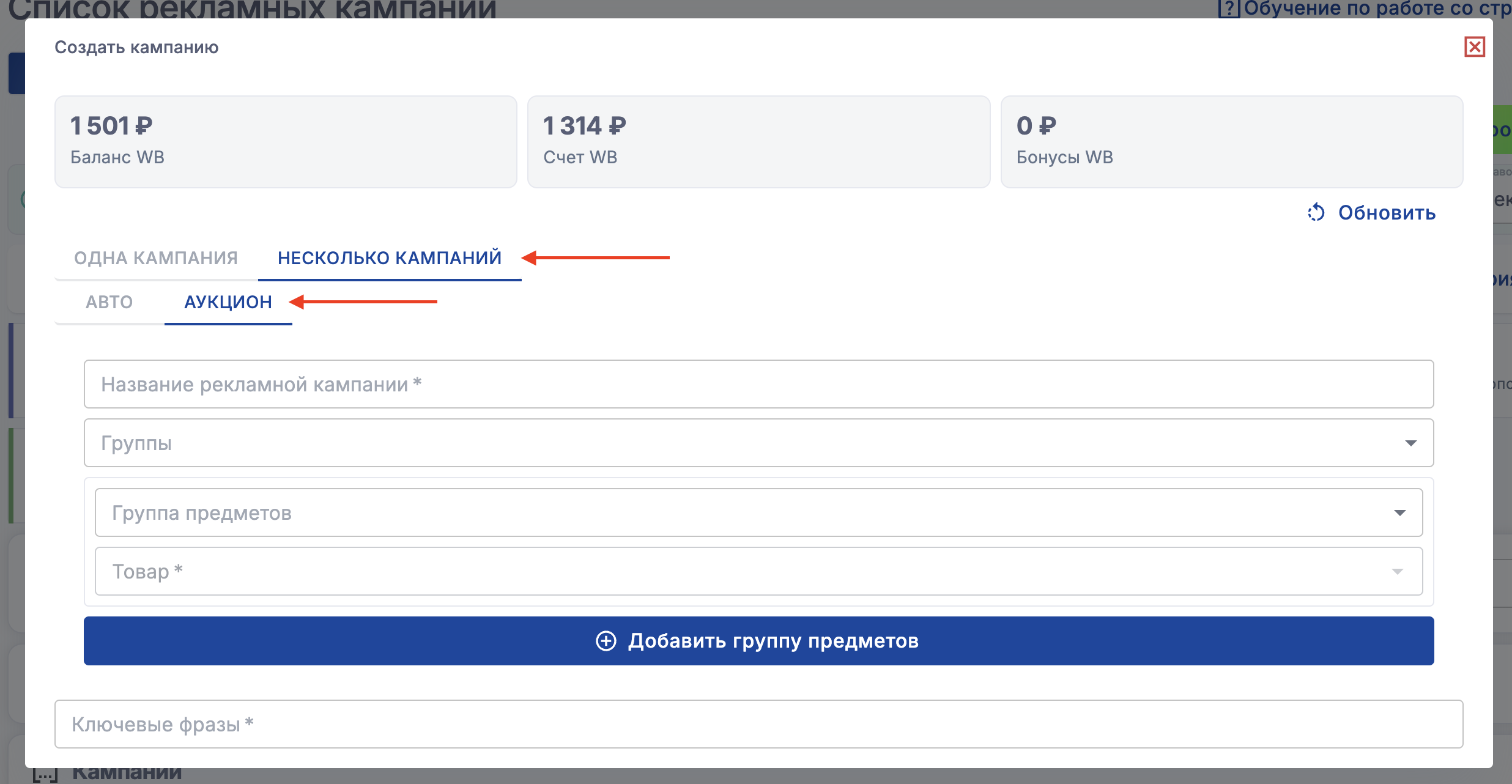The height and width of the screenshot is (784, 1512).
Task: Click the Бонусы WB card
Action: click(1231, 142)
